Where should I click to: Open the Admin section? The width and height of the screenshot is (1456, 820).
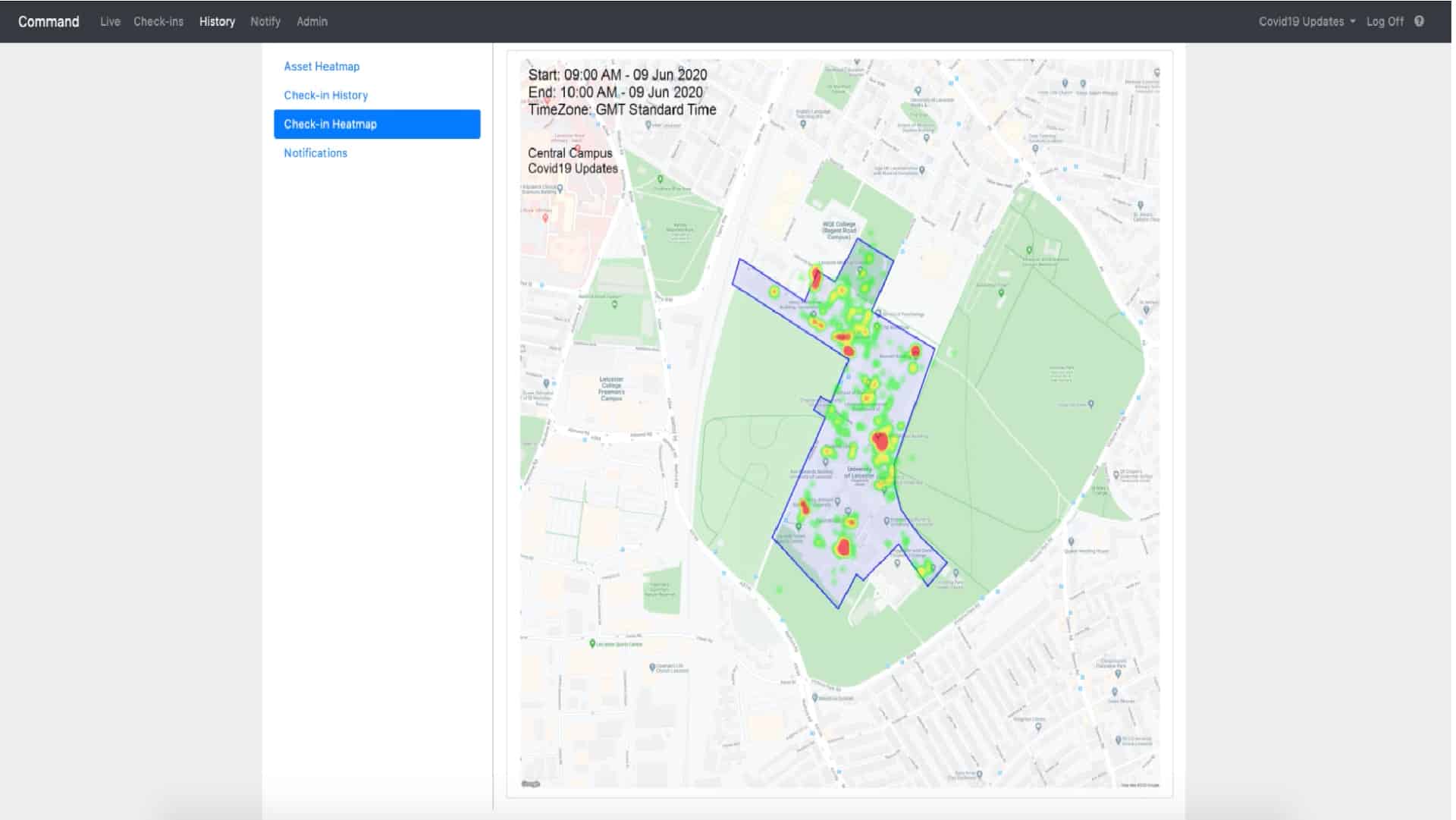point(312,21)
